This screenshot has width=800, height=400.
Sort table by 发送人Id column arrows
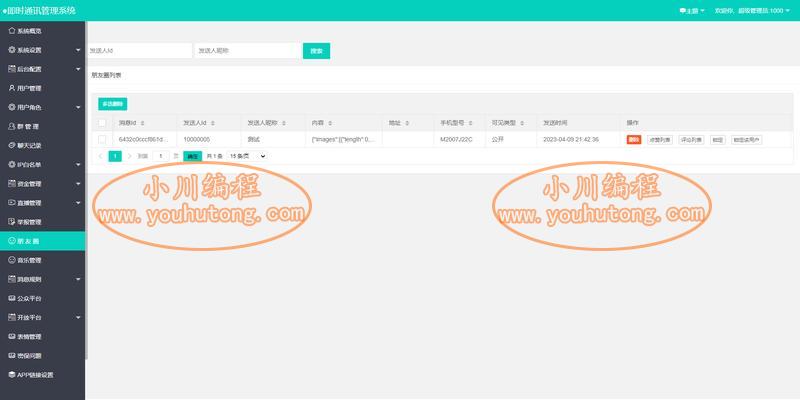[x=212, y=123]
